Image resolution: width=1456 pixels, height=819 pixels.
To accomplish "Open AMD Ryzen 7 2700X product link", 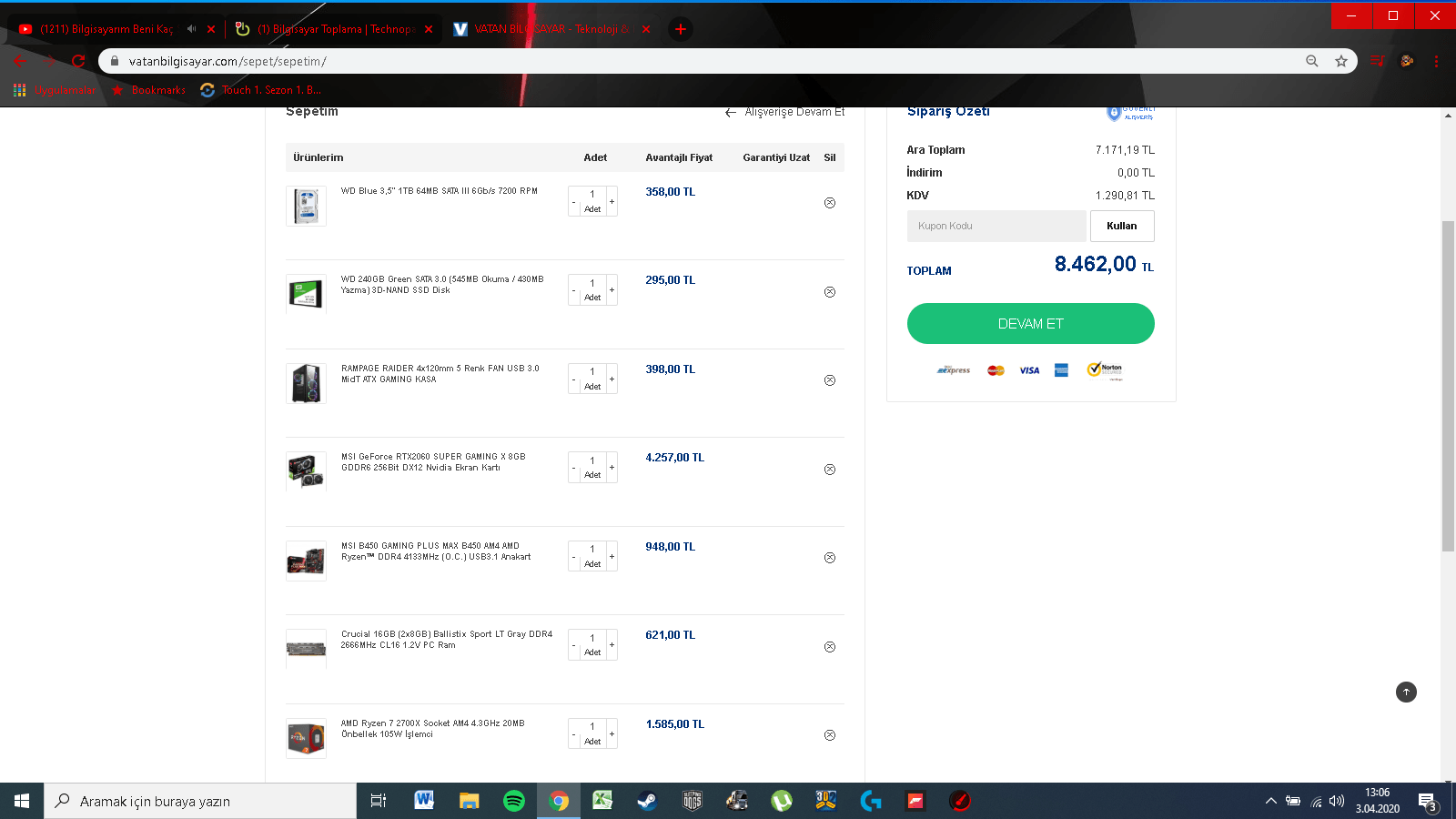I will [x=432, y=729].
